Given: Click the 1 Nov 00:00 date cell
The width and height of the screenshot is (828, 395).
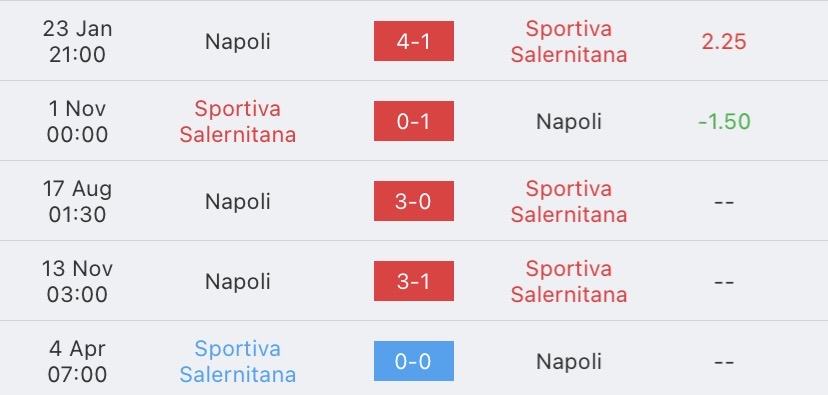Looking at the screenshot, I should tap(77, 121).
